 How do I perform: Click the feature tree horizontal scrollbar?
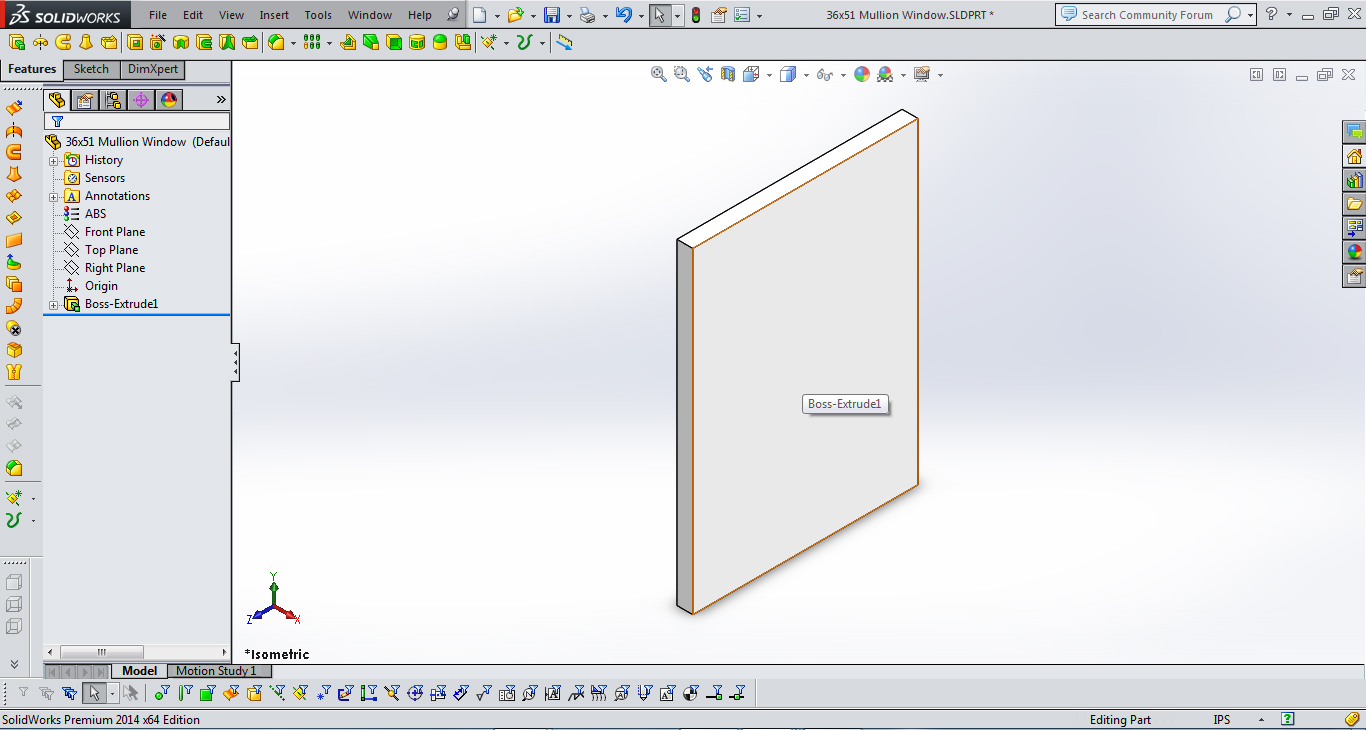tap(136, 652)
